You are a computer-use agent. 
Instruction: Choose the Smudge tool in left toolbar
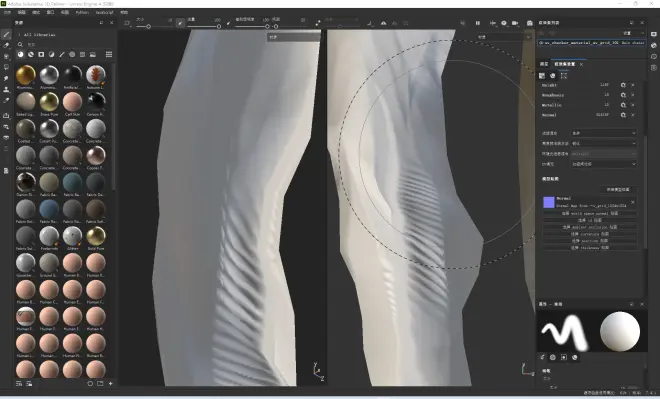click(x=6, y=78)
